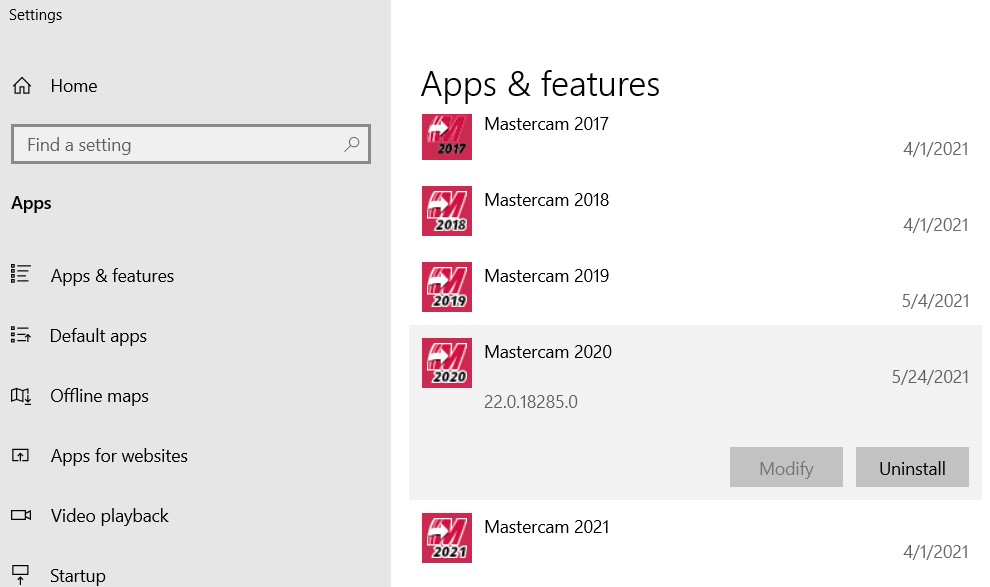Click the Default apps icon
Viewport: 990px width, 587px height.
[x=20, y=335]
